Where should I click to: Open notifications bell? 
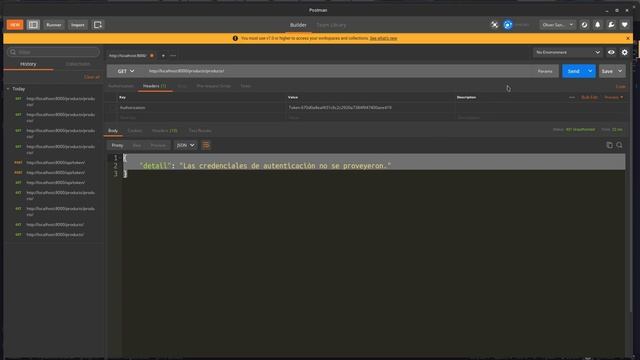click(598, 25)
